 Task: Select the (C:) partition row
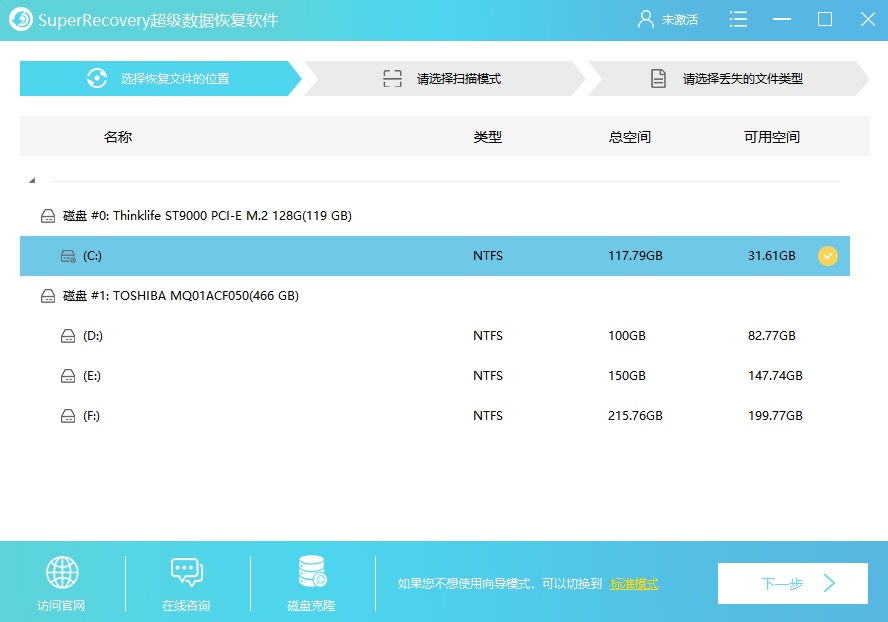pyautogui.click(x=435, y=256)
